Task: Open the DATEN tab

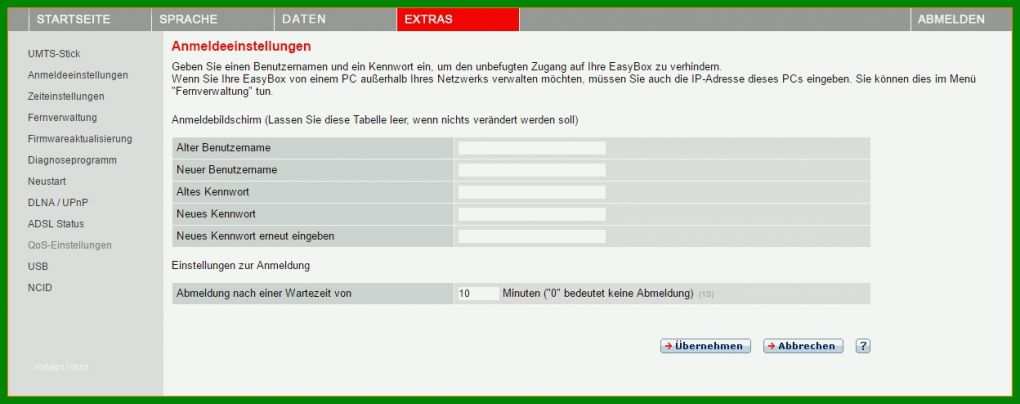Action: point(335,20)
